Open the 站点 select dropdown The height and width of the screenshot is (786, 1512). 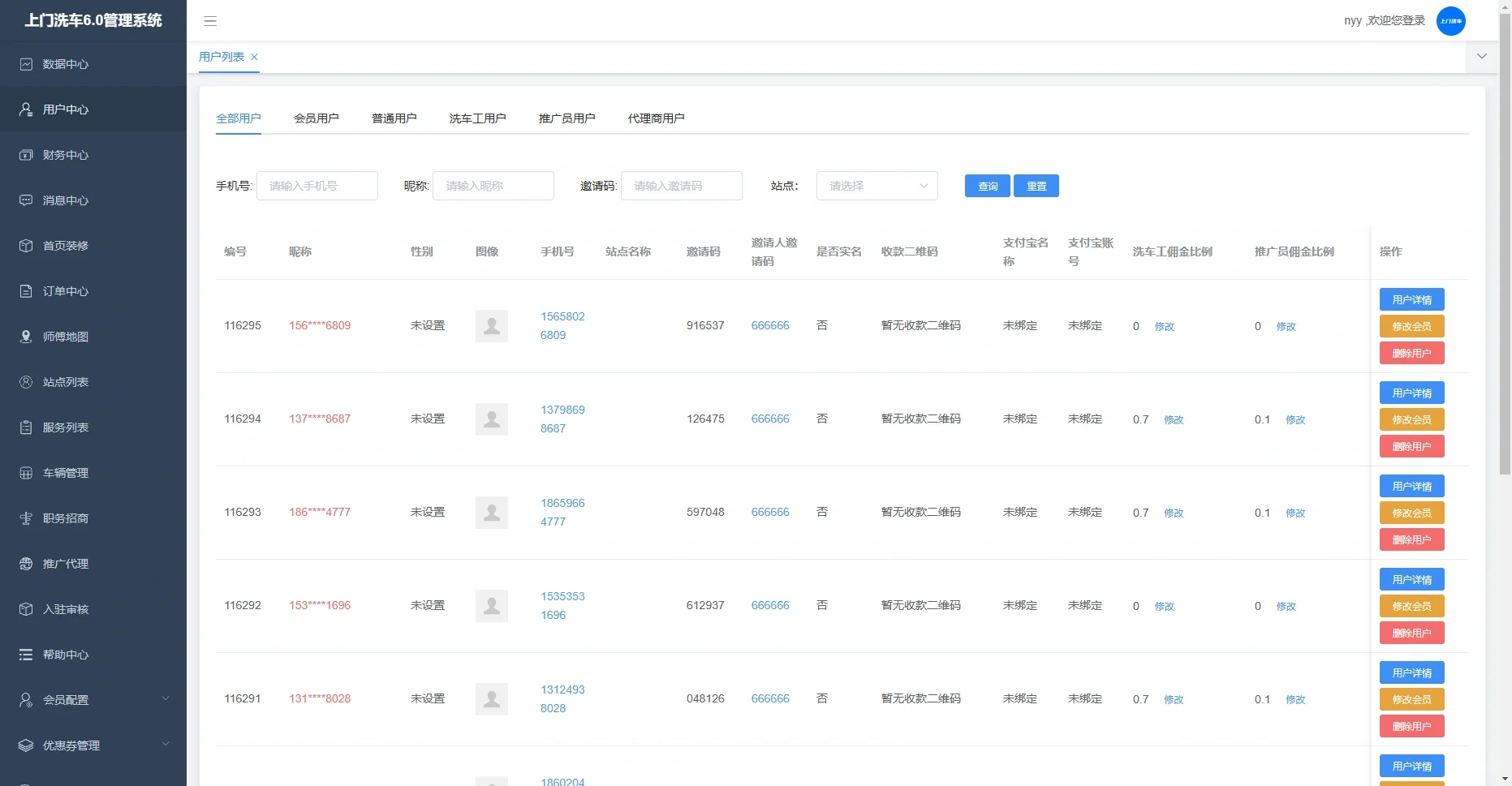click(x=877, y=186)
